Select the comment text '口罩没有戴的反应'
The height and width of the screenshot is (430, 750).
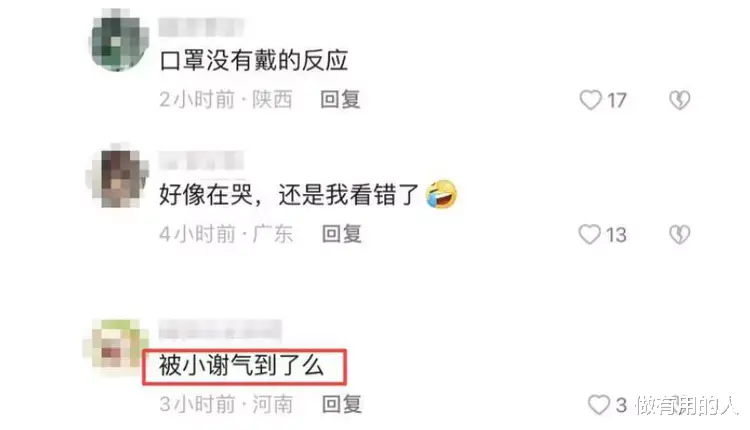pyautogui.click(x=253, y=61)
